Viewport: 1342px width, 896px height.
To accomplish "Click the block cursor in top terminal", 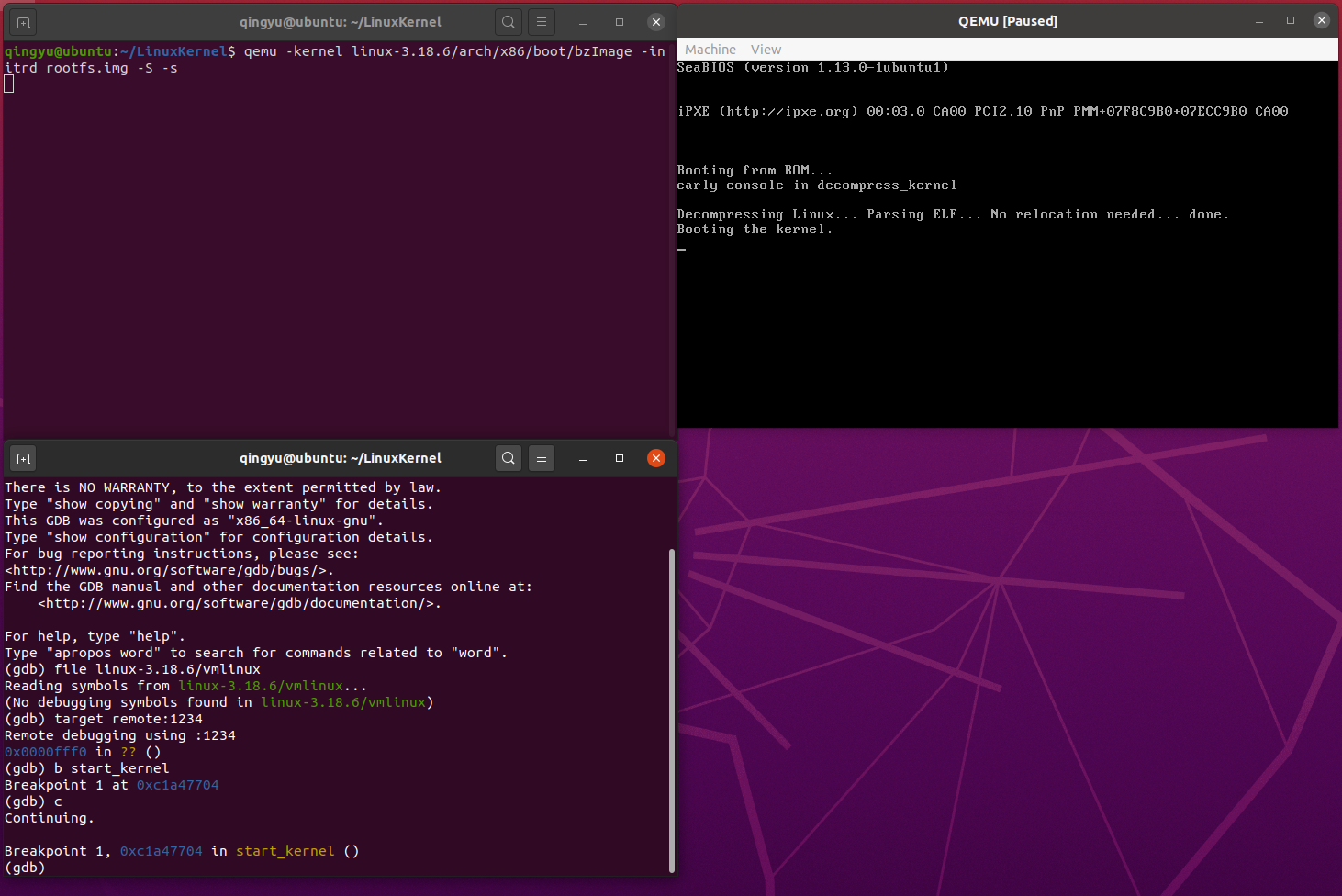I will (x=9, y=84).
